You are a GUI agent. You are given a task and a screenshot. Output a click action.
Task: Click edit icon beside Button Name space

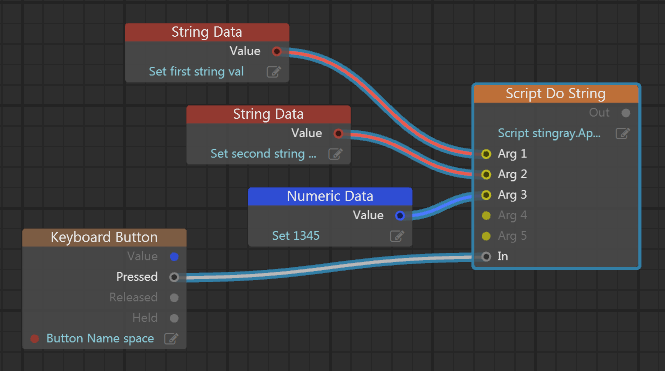[x=171, y=339]
